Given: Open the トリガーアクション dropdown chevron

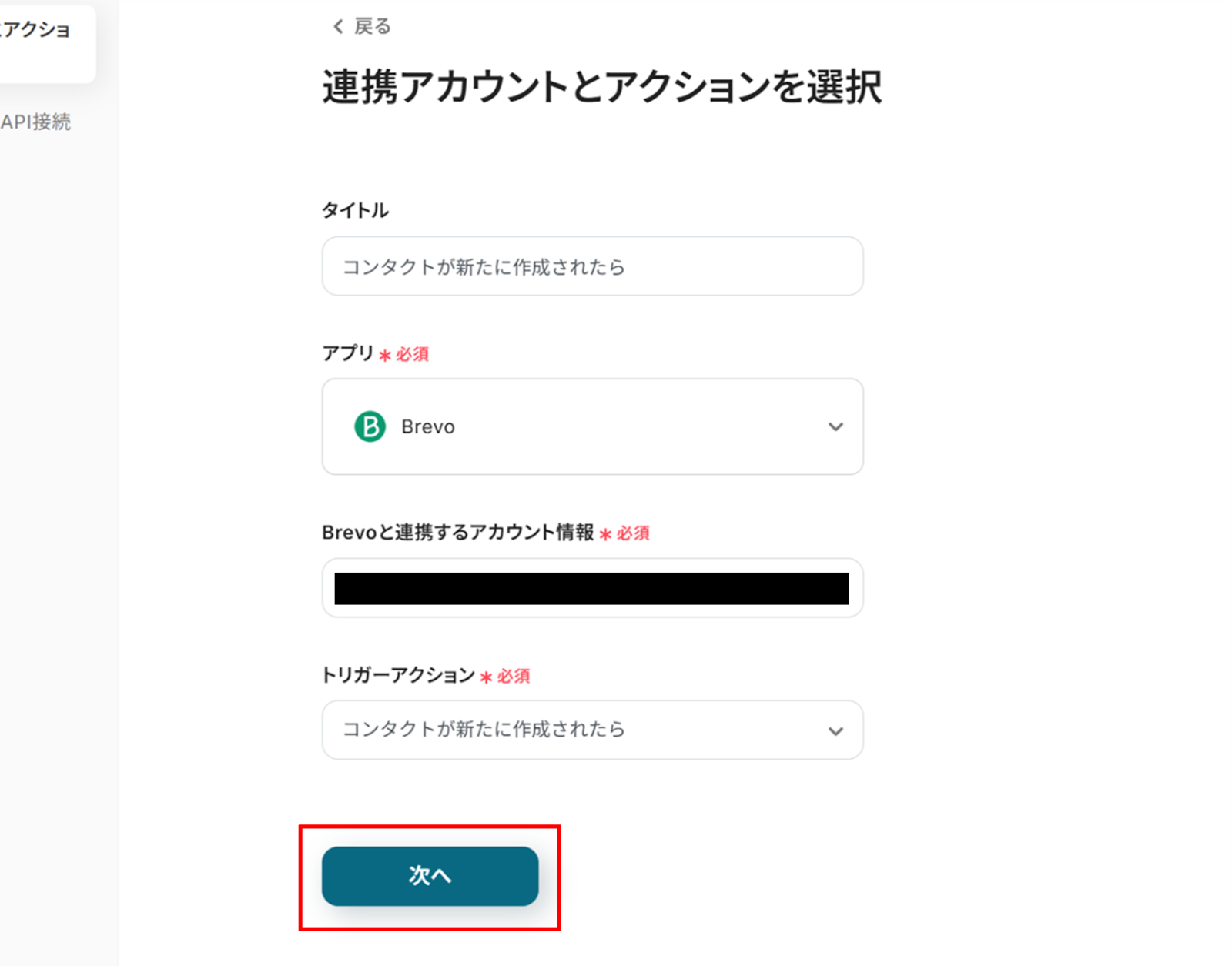Looking at the screenshot, I should point(835,730).
